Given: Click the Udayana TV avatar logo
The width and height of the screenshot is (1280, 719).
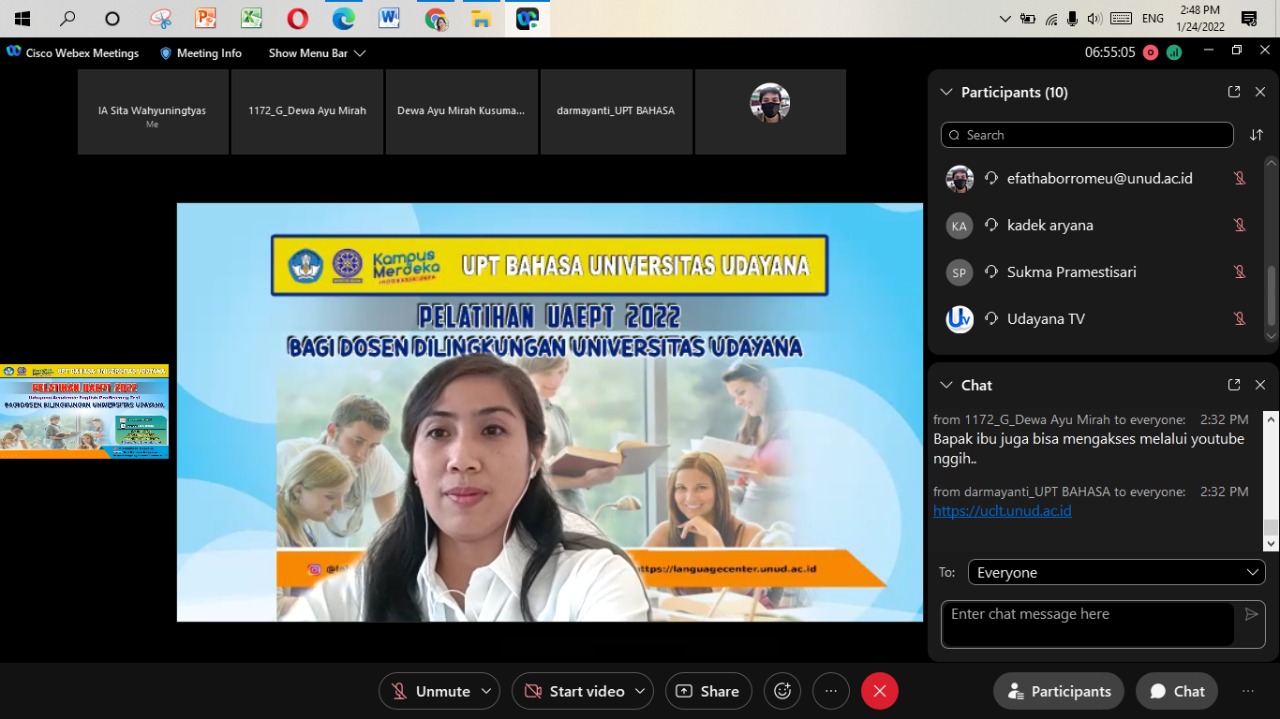Looking at the screenshot, I should click(959, 319).
